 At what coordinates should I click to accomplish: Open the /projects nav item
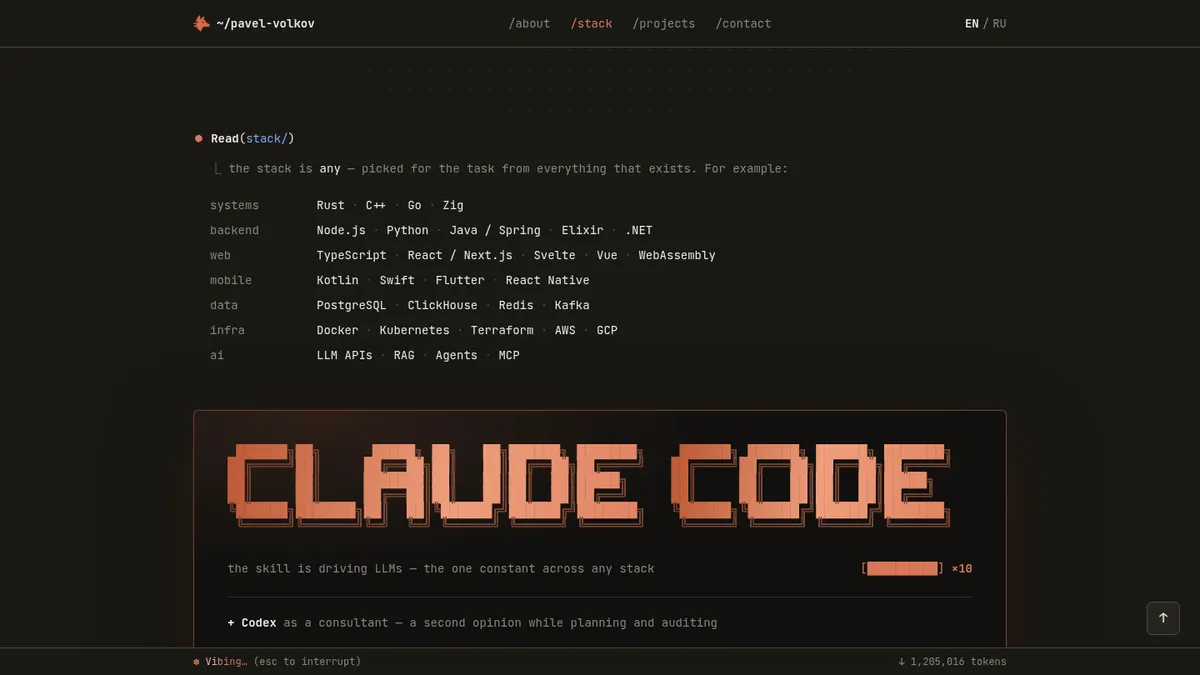pos(664,23)
